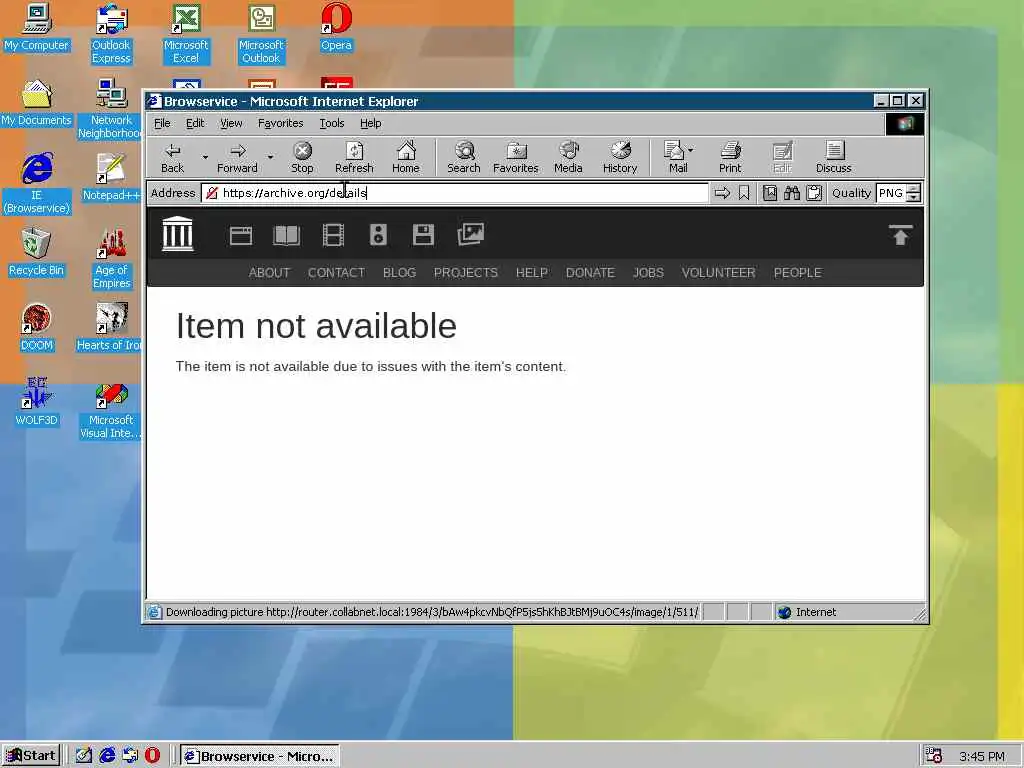
Task: Open the Back history dropdown arrow
Action: [x=205, y=157]
